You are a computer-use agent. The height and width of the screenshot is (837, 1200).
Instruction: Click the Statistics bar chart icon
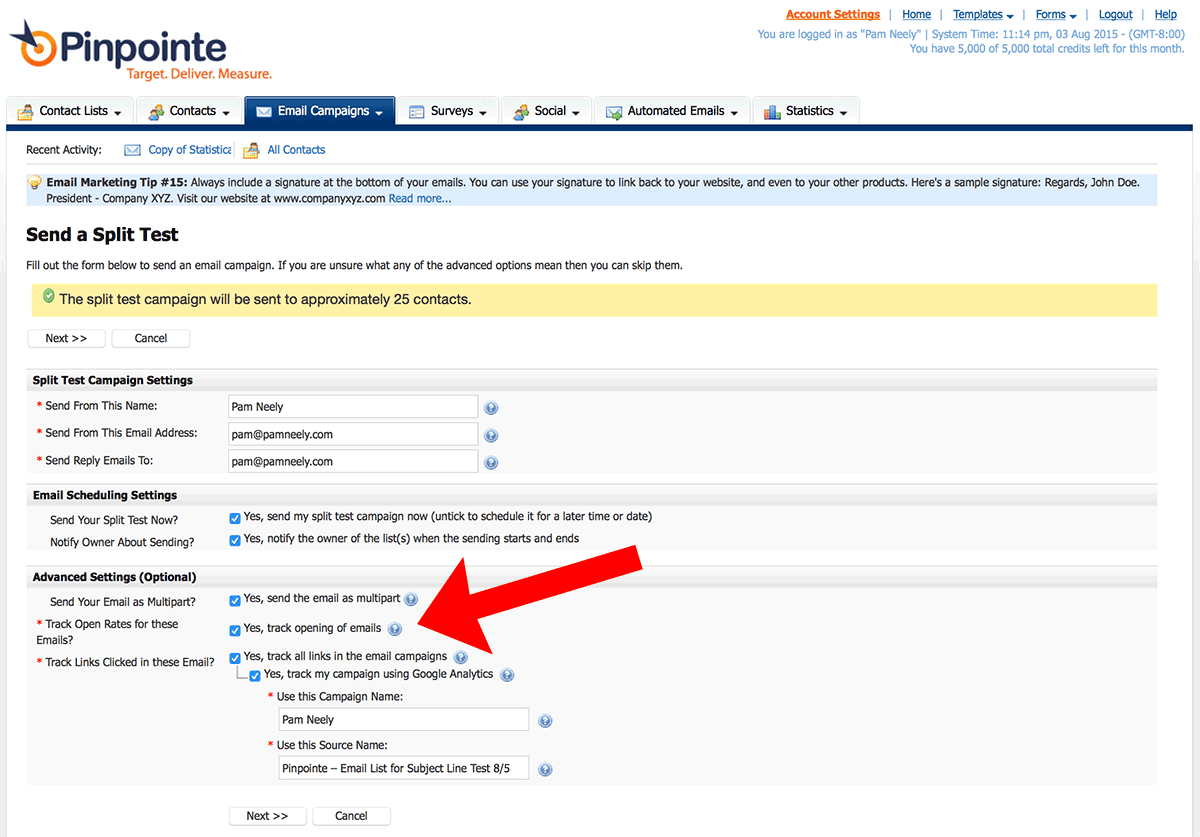pyautogui.click(x=771, y=112)
